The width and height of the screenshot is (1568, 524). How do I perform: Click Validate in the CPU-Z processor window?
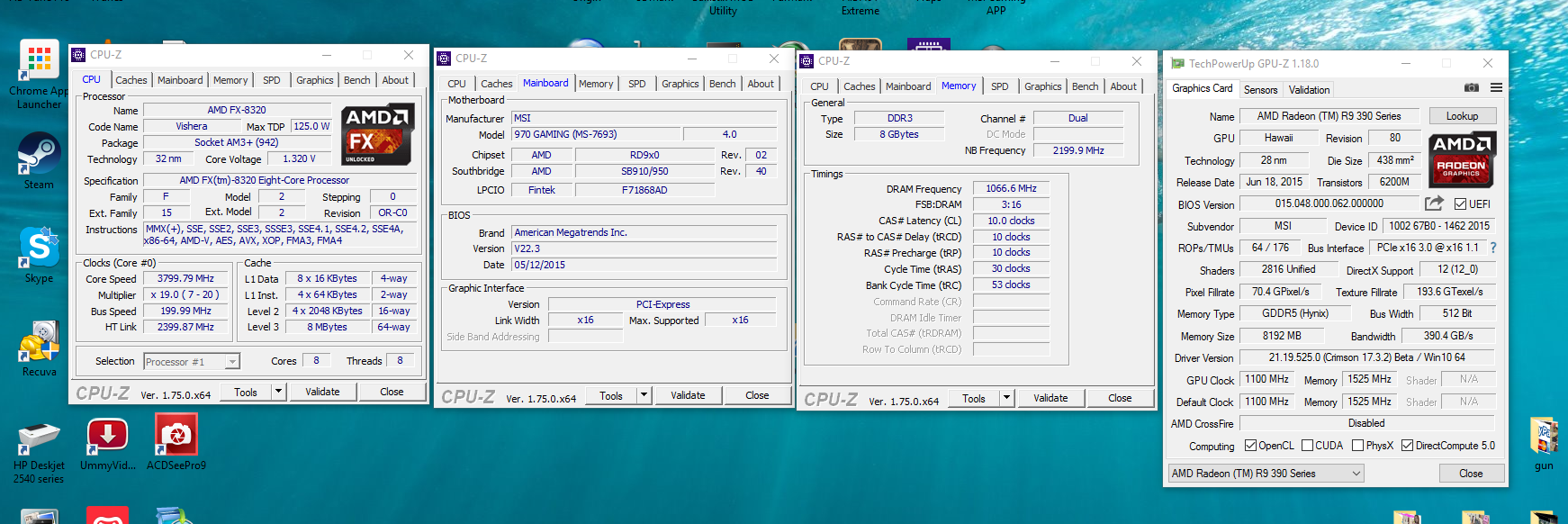click(322, 392)
